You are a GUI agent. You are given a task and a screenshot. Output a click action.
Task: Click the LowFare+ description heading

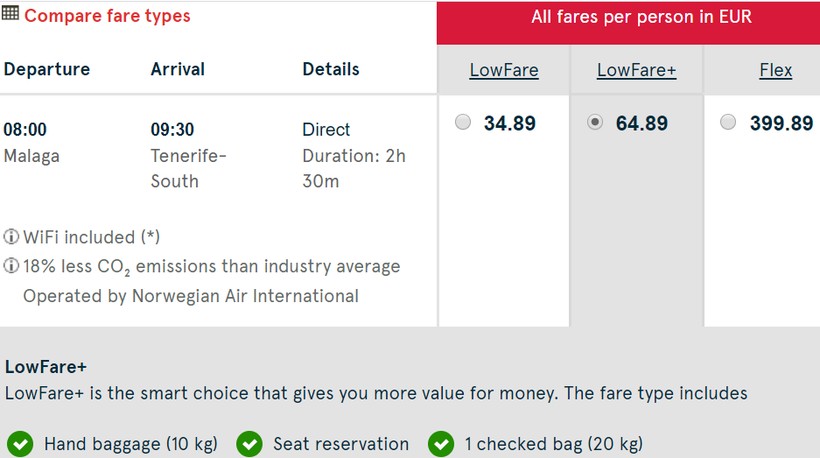pyautogui.click(x=45, y=367)
